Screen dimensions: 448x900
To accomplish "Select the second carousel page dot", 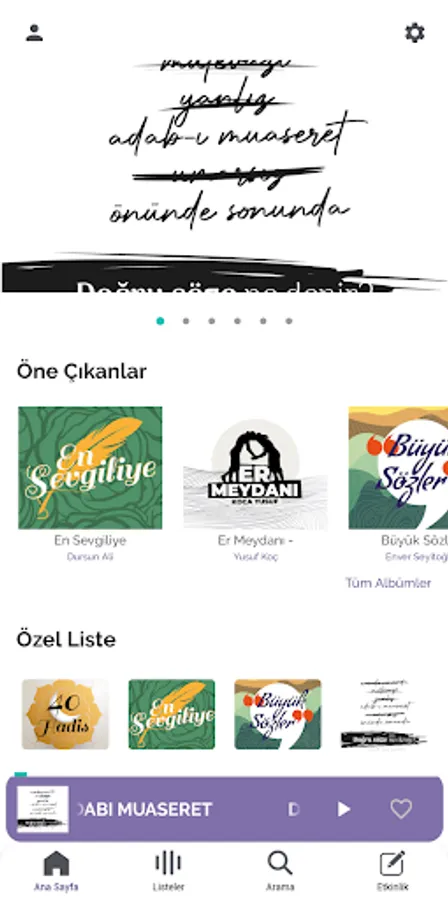I will click(x=186, y=321).
